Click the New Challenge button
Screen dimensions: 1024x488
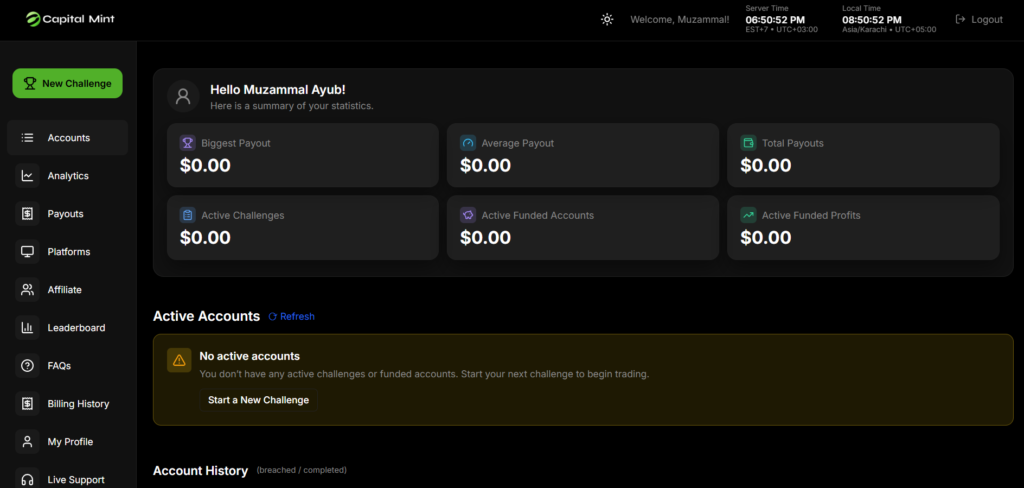point(67,83)
